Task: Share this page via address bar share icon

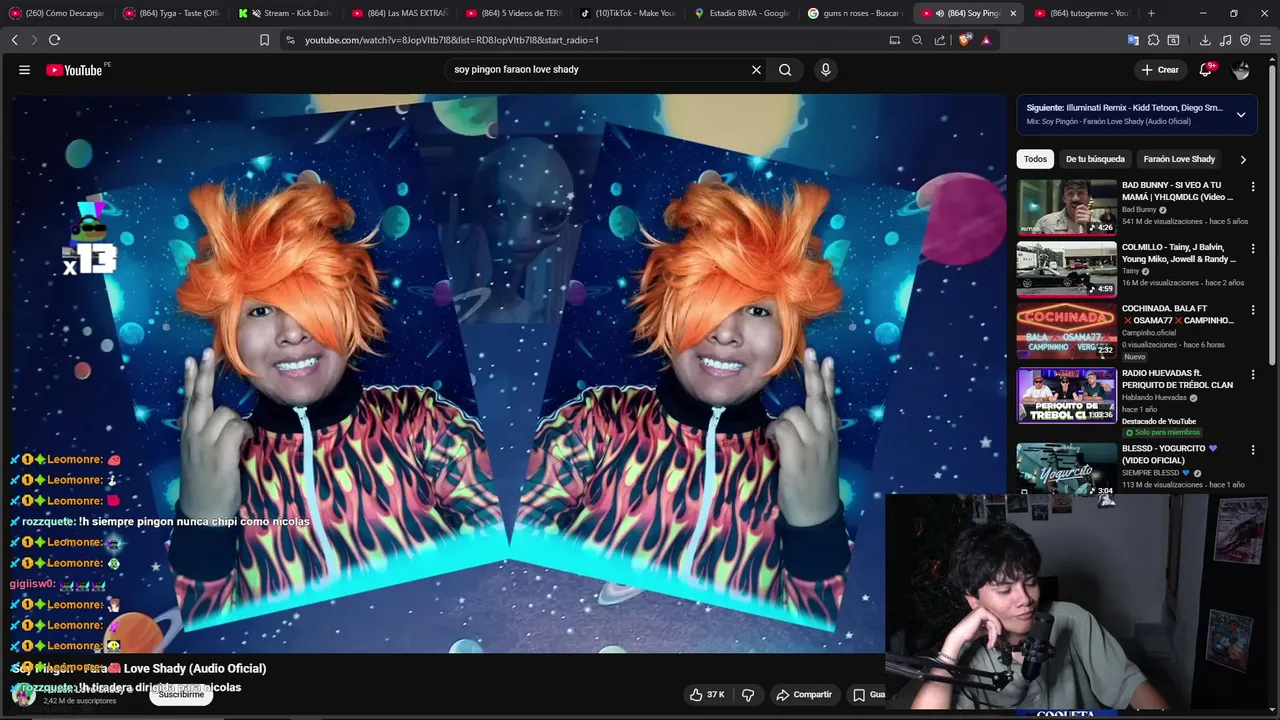Action: [x=940, y=40]
